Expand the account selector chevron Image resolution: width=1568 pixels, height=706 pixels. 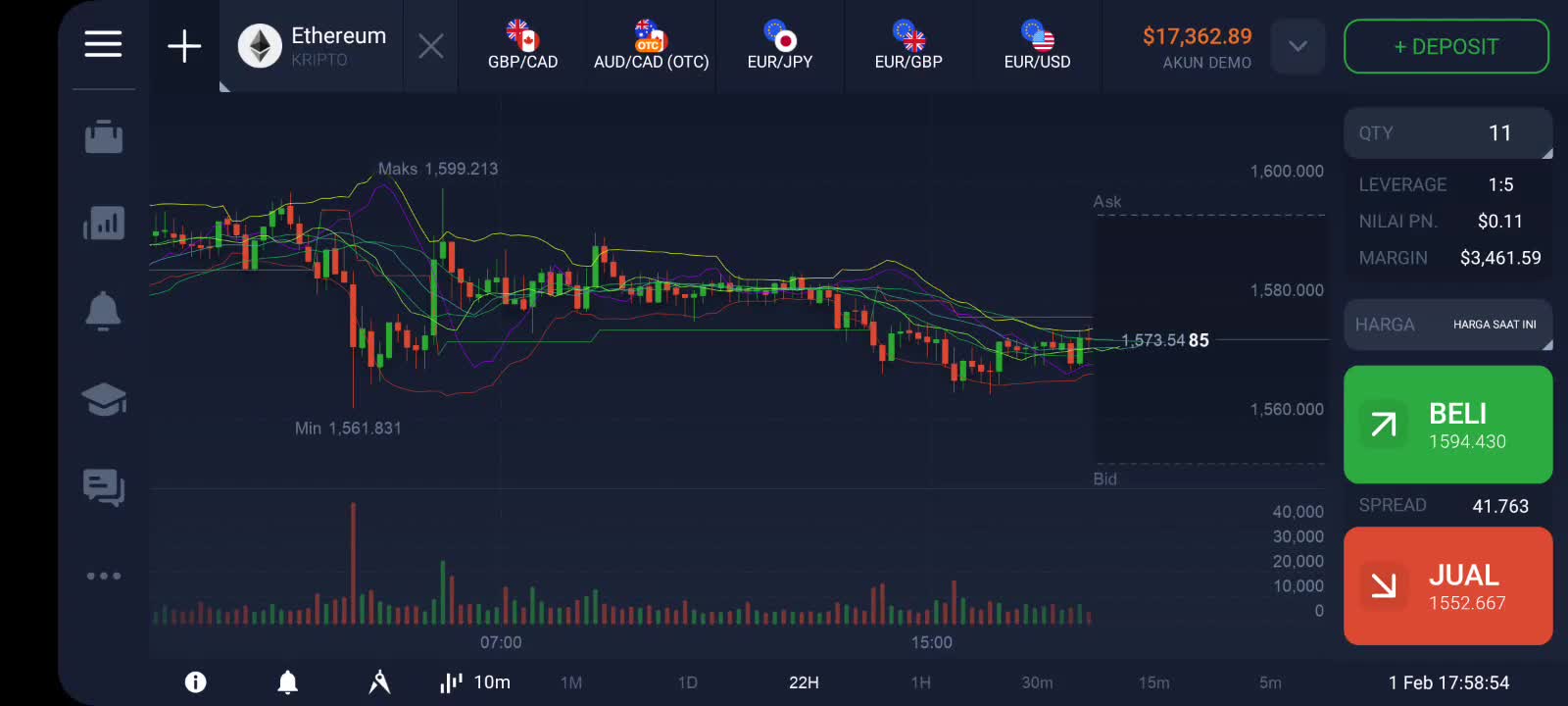1298,46
